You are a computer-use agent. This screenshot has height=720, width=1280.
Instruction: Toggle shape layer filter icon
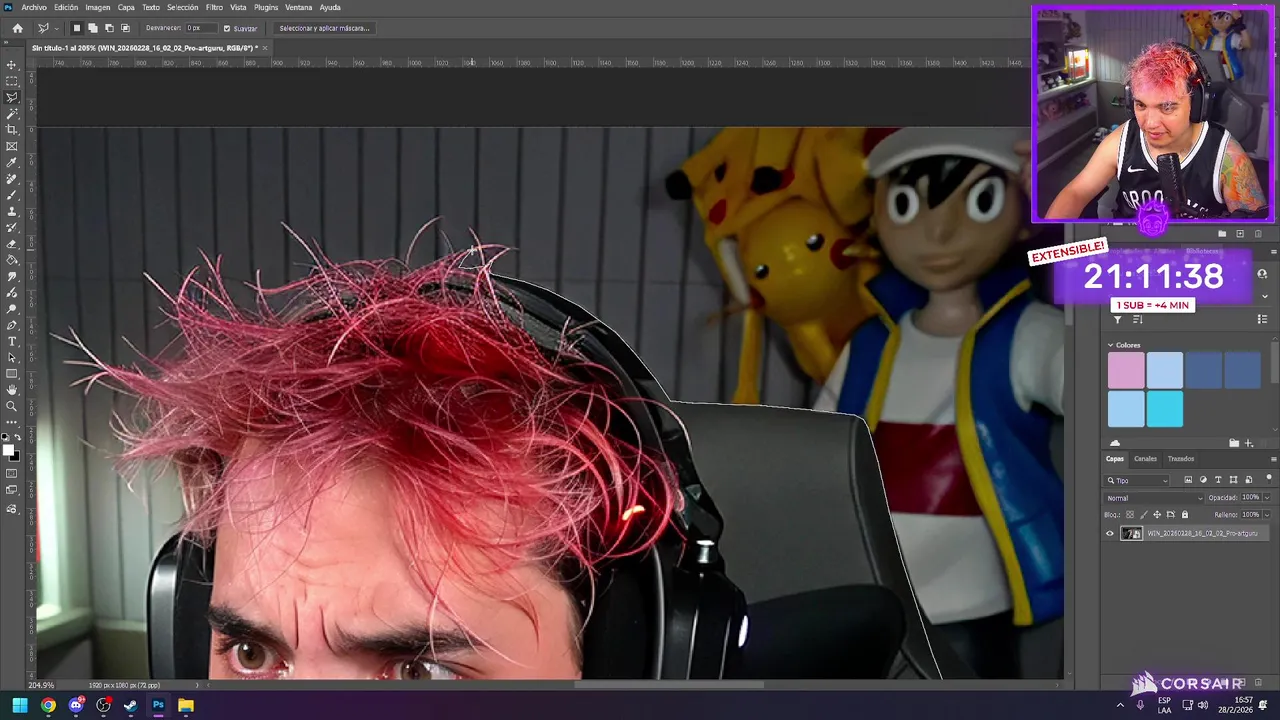point(1233,480)
